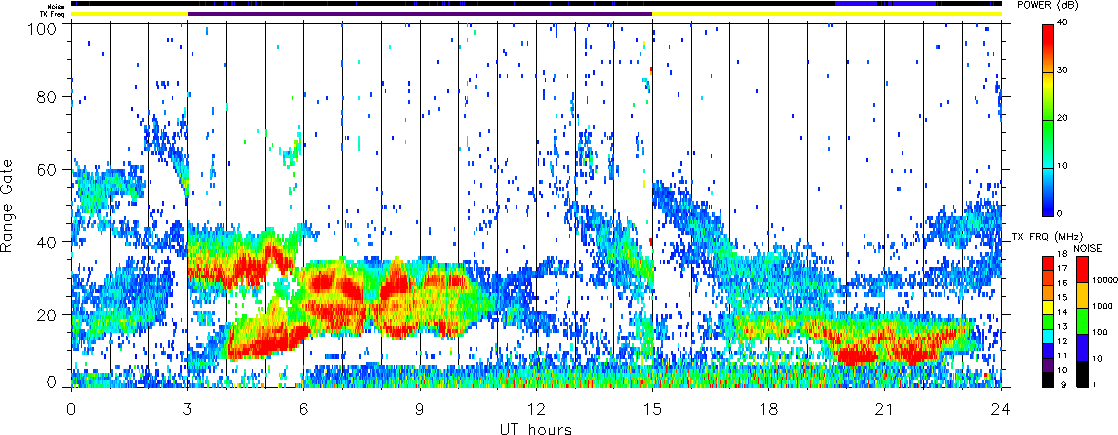Click the "3" tick label on the UT hours axis
1118x435 pixels.
187,409
